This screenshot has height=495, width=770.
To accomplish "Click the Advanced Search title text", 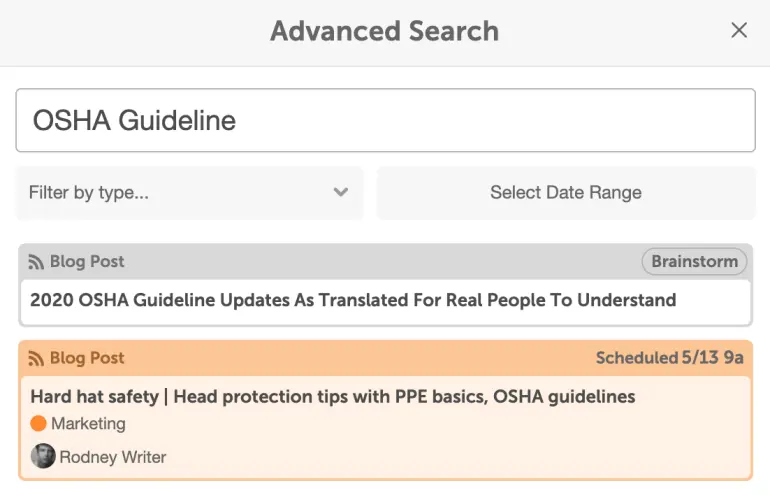I will pyautogui.click(x=385, y=31).
